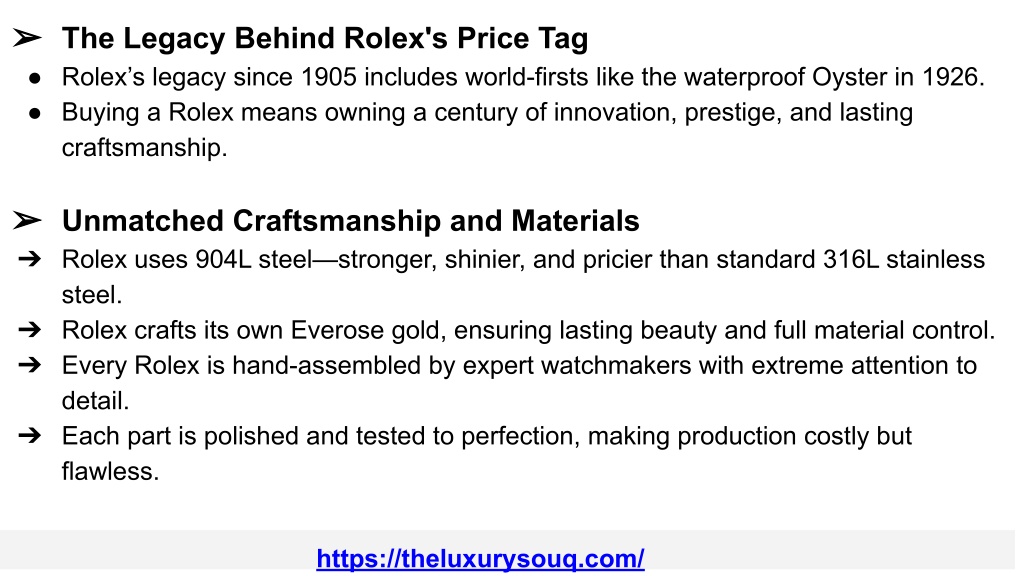1024x576 pixels.
Task: Click the arrow bullet before hand-assembled line
Action: click(x=30, y=365)
